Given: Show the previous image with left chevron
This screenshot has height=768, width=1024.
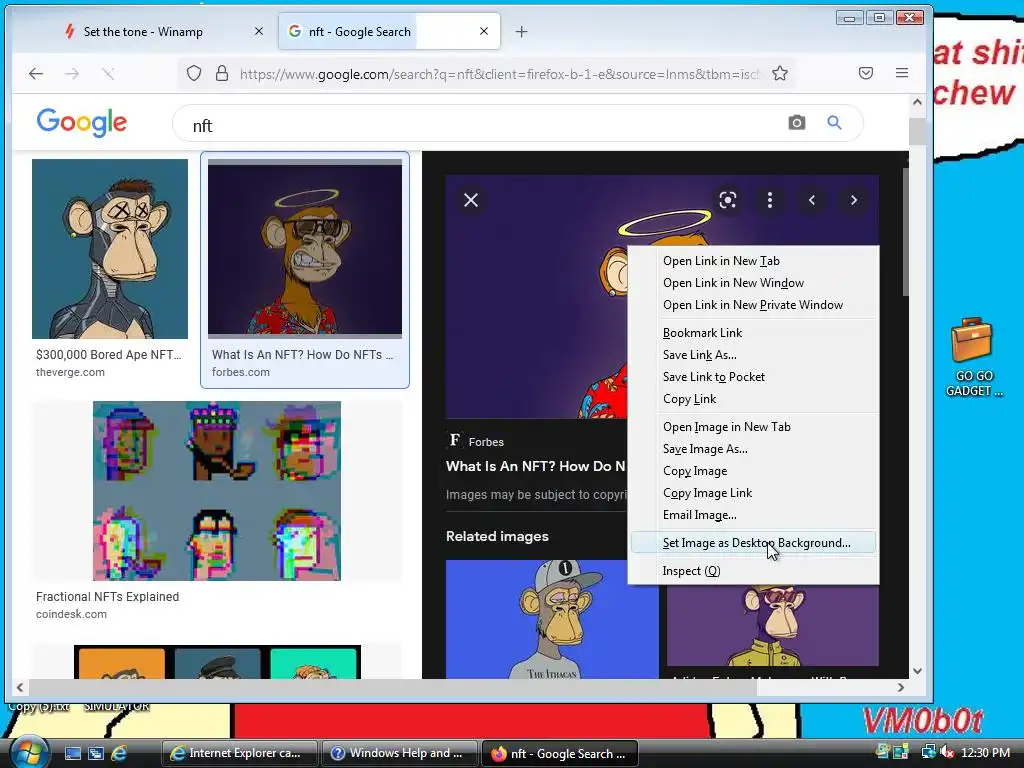Looking at the screenshot, I should [812, 200].
